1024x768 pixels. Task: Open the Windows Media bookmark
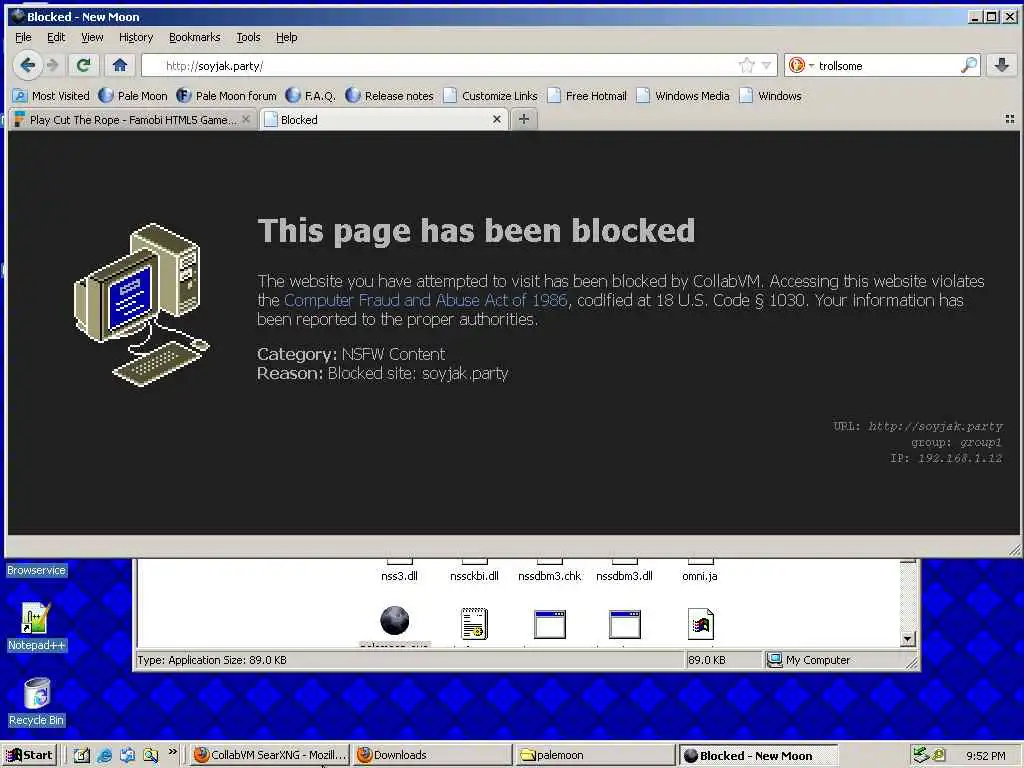click(683, 96)
